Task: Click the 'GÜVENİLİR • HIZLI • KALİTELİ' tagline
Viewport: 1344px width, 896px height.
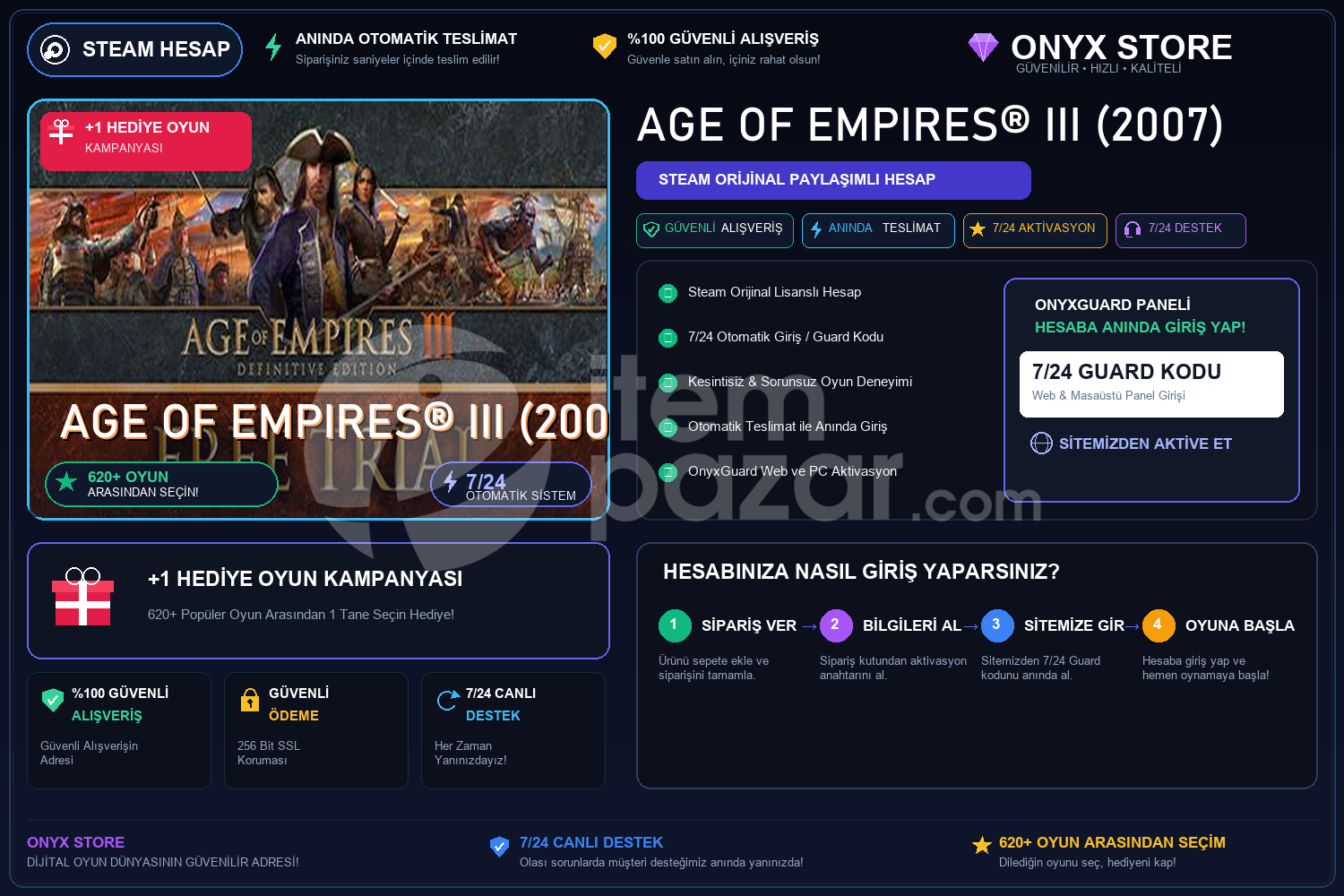Action: [x=1098, y=68]
